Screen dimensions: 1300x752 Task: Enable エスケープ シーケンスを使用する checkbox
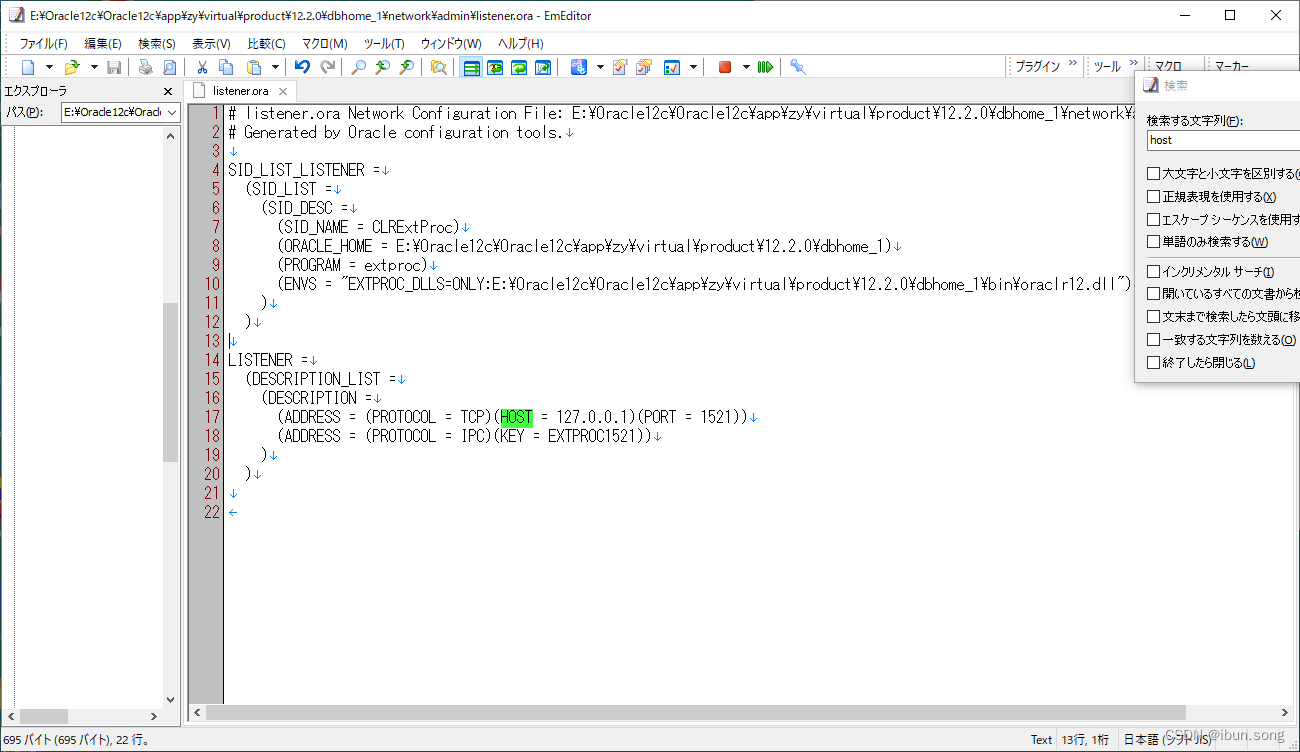[1153, 219]
